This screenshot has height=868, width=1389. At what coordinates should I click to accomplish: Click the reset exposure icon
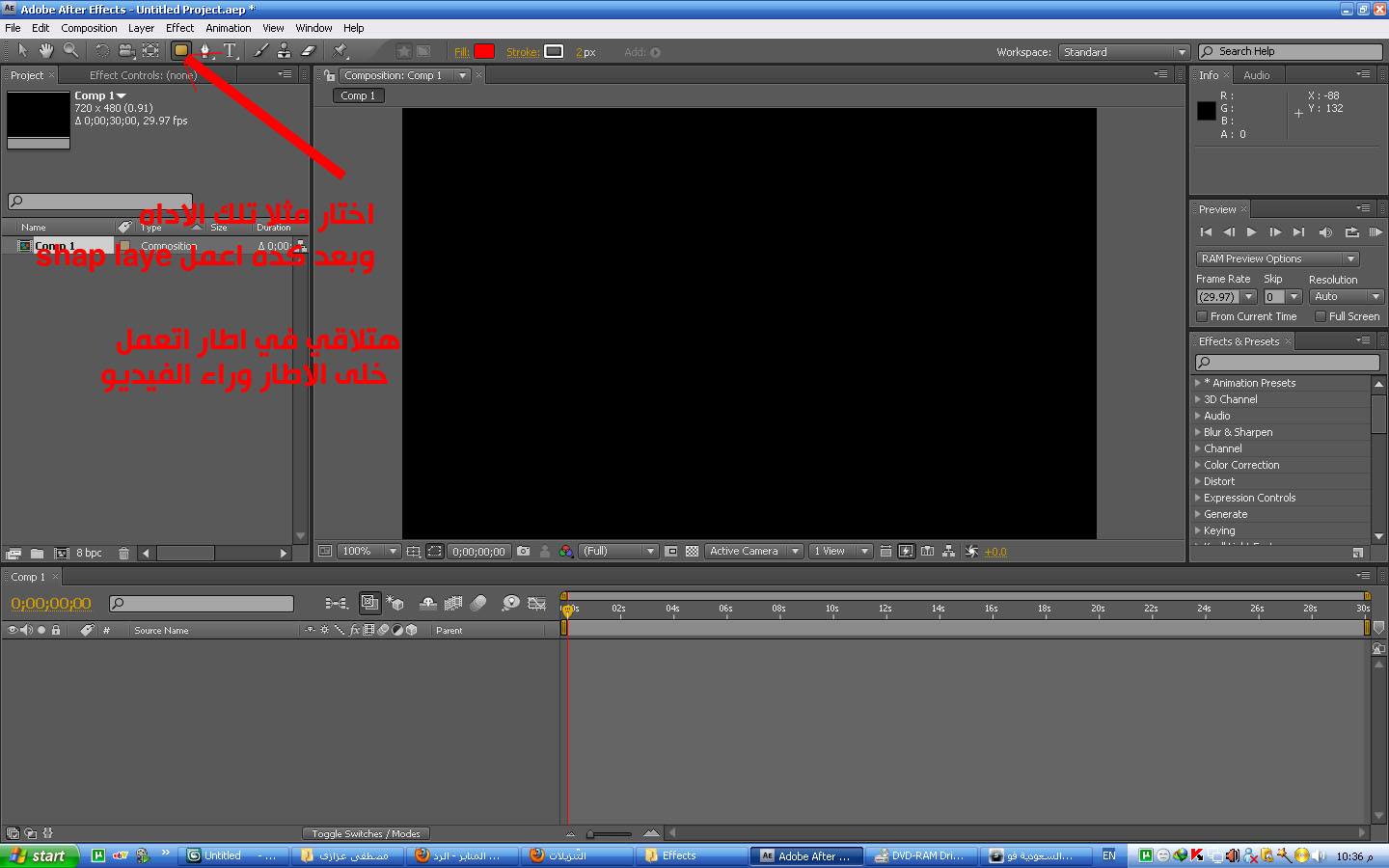pos(971,552)
